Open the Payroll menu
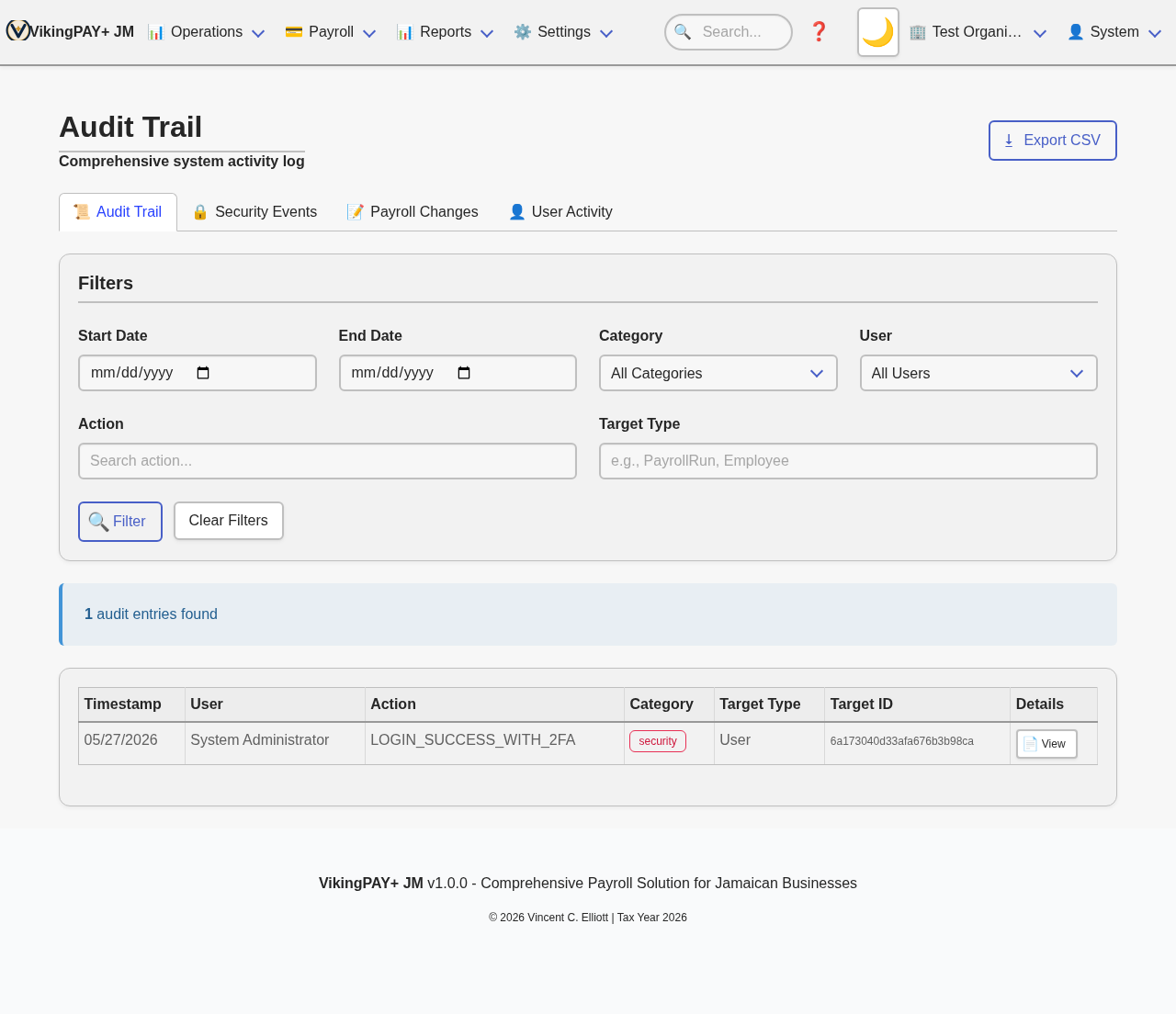The width and height of the screenshot is (1176, 1014). (331, 32)
